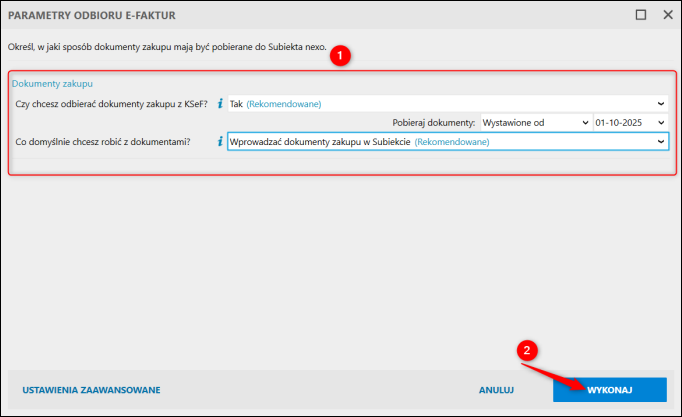682x417 pixels.
Task: Open the 01-10-2025 date picker
Action: 631,123
